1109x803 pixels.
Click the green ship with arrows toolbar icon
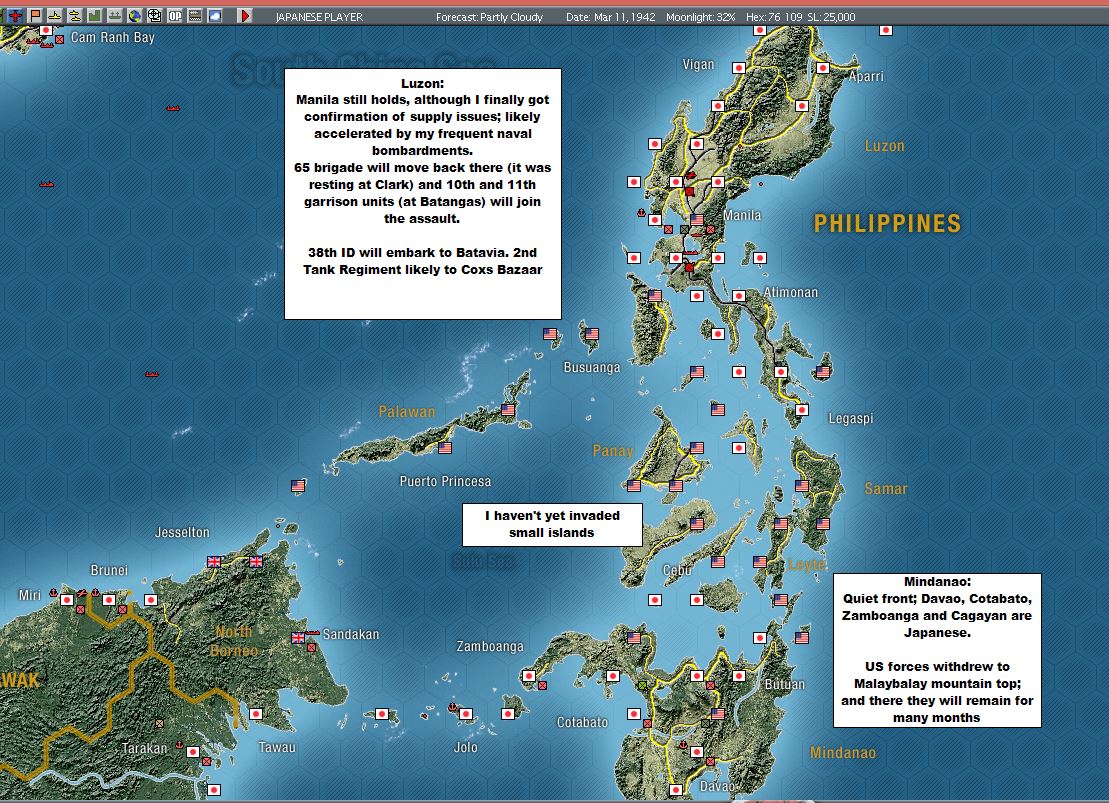click(114, 16)
